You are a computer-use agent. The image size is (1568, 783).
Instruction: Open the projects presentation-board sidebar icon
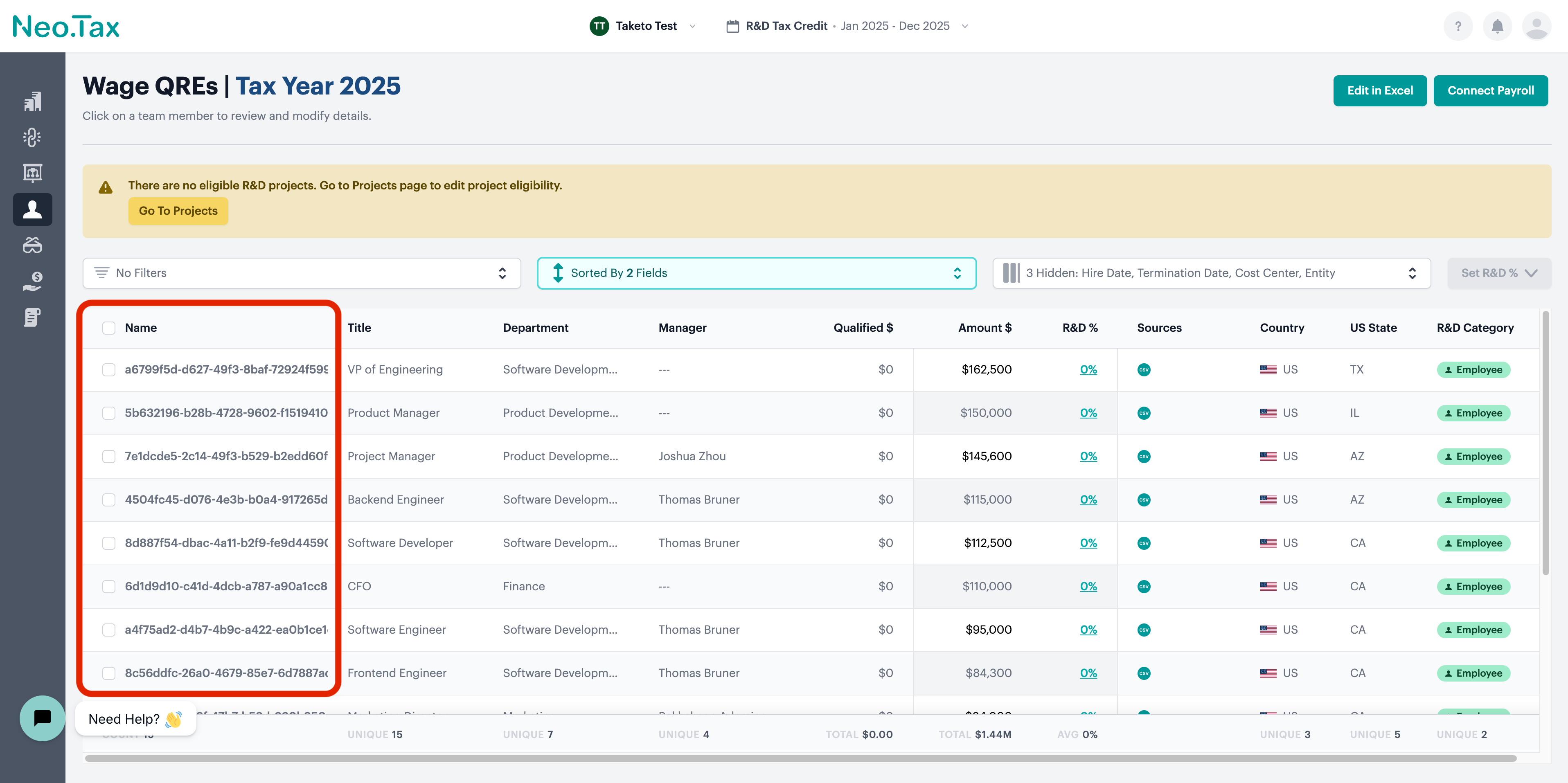click(x=32, y=173)
